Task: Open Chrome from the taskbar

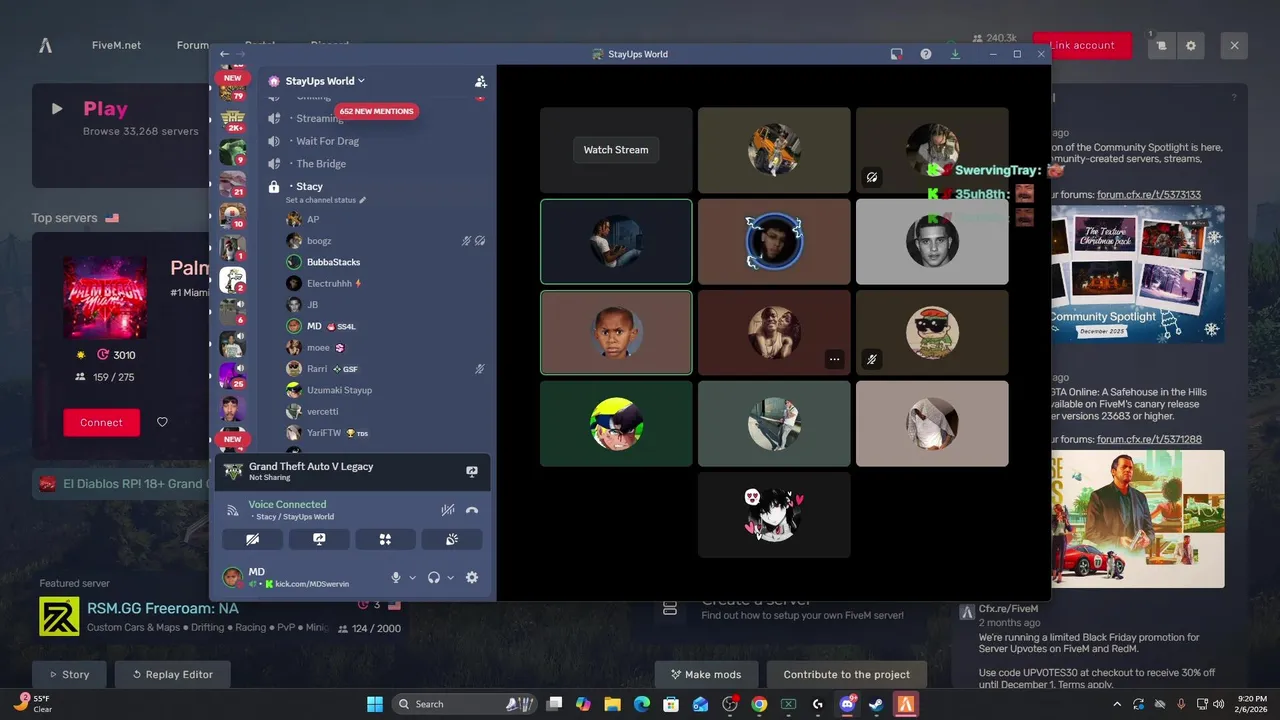Action: [759, 704]
